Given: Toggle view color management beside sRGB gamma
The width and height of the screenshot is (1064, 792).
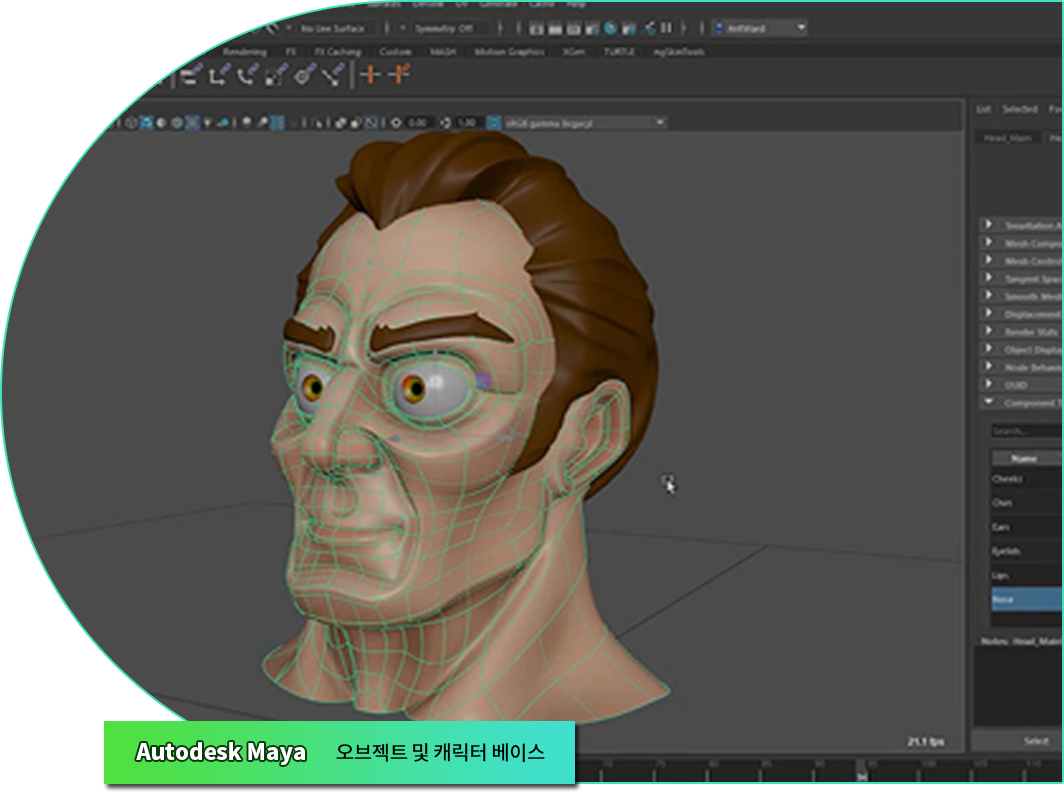Looking at the screenshot, I should 494,123.
